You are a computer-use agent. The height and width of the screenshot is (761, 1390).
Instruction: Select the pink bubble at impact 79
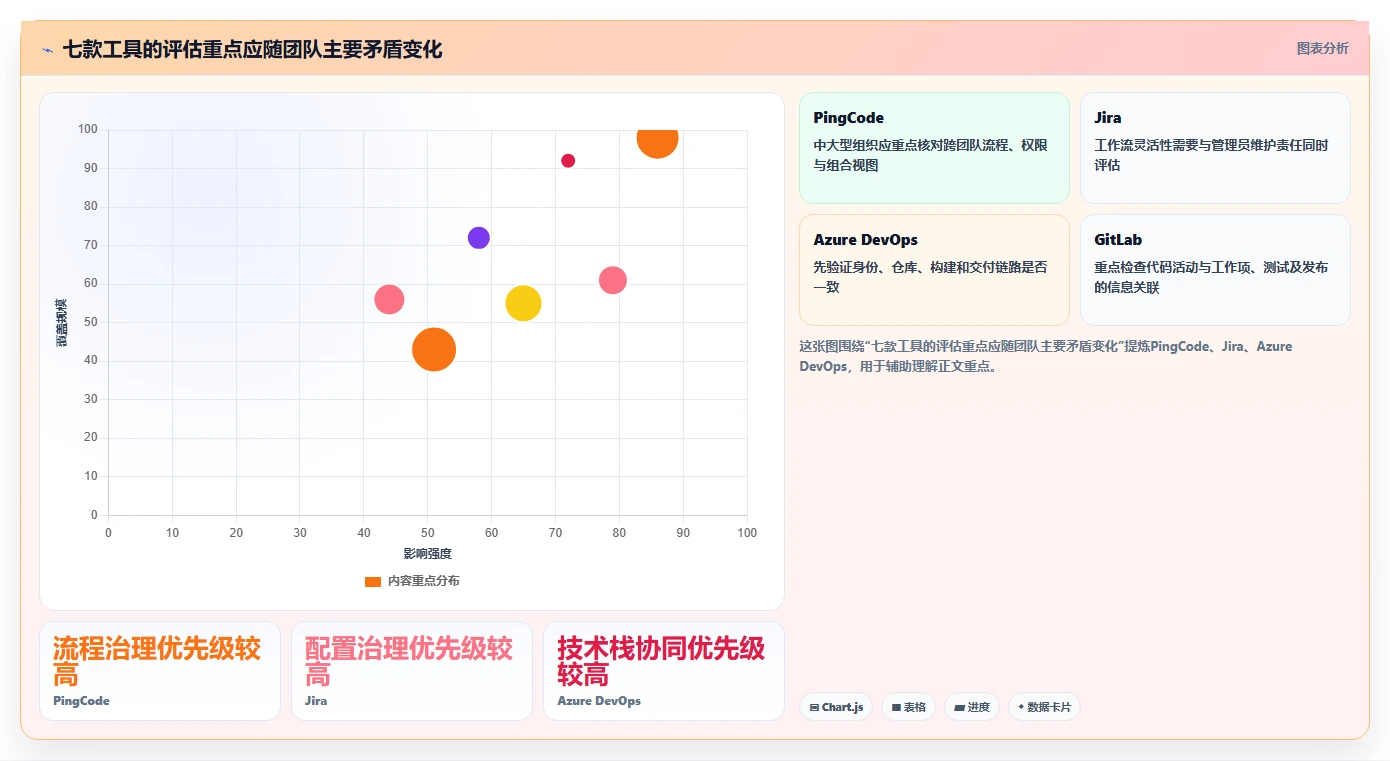pyautogui.click(x=613, y=281)
